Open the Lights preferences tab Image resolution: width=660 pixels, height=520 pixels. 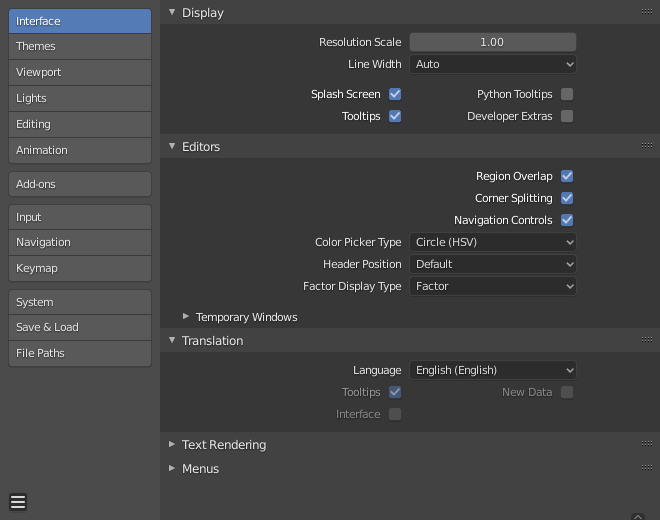pos(80,99)
